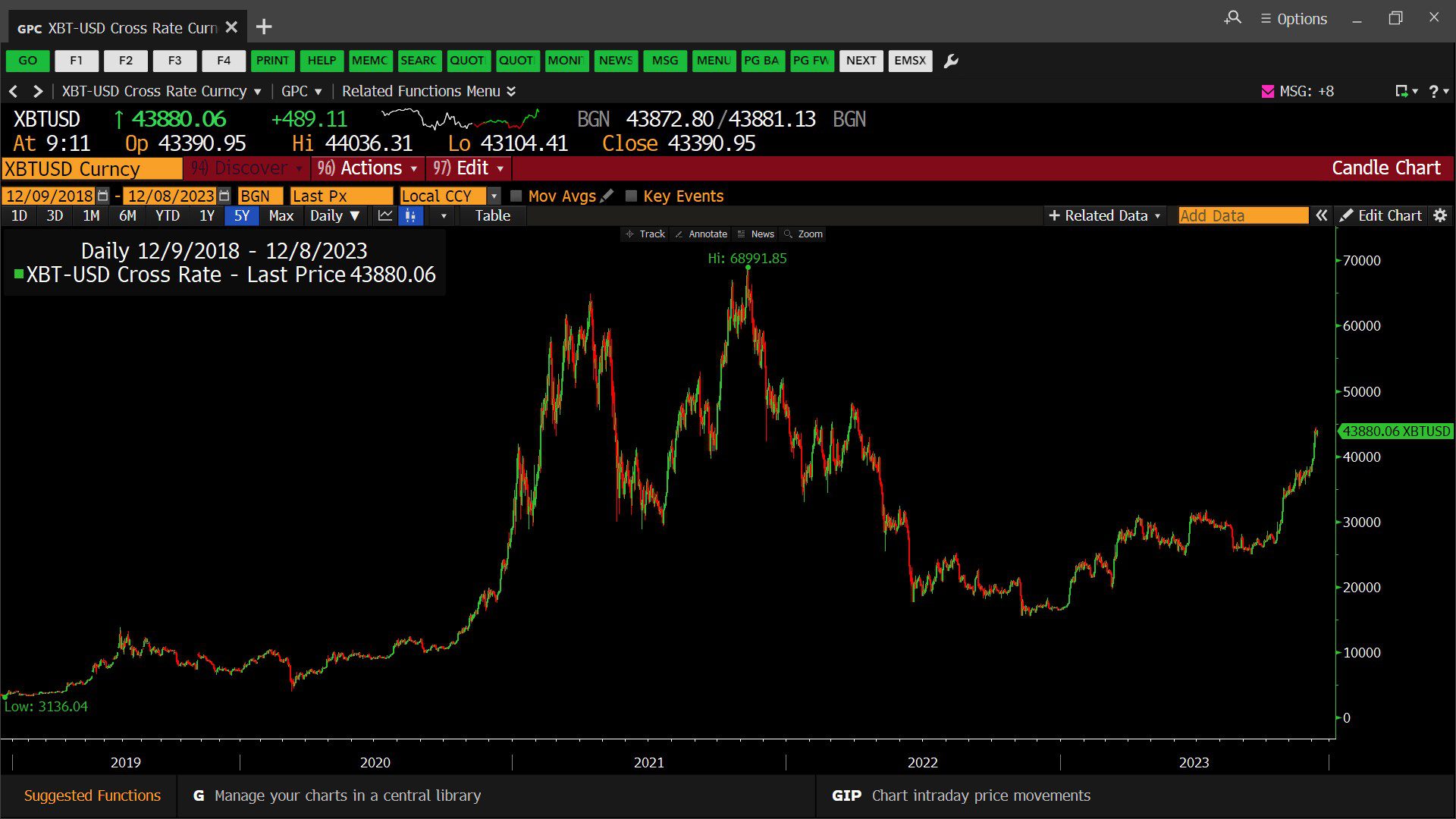The height and width of the screenshot is (819, 1456).
Task: Expand the chart type dropdown arrow
Action: click(x=444, y=215)
